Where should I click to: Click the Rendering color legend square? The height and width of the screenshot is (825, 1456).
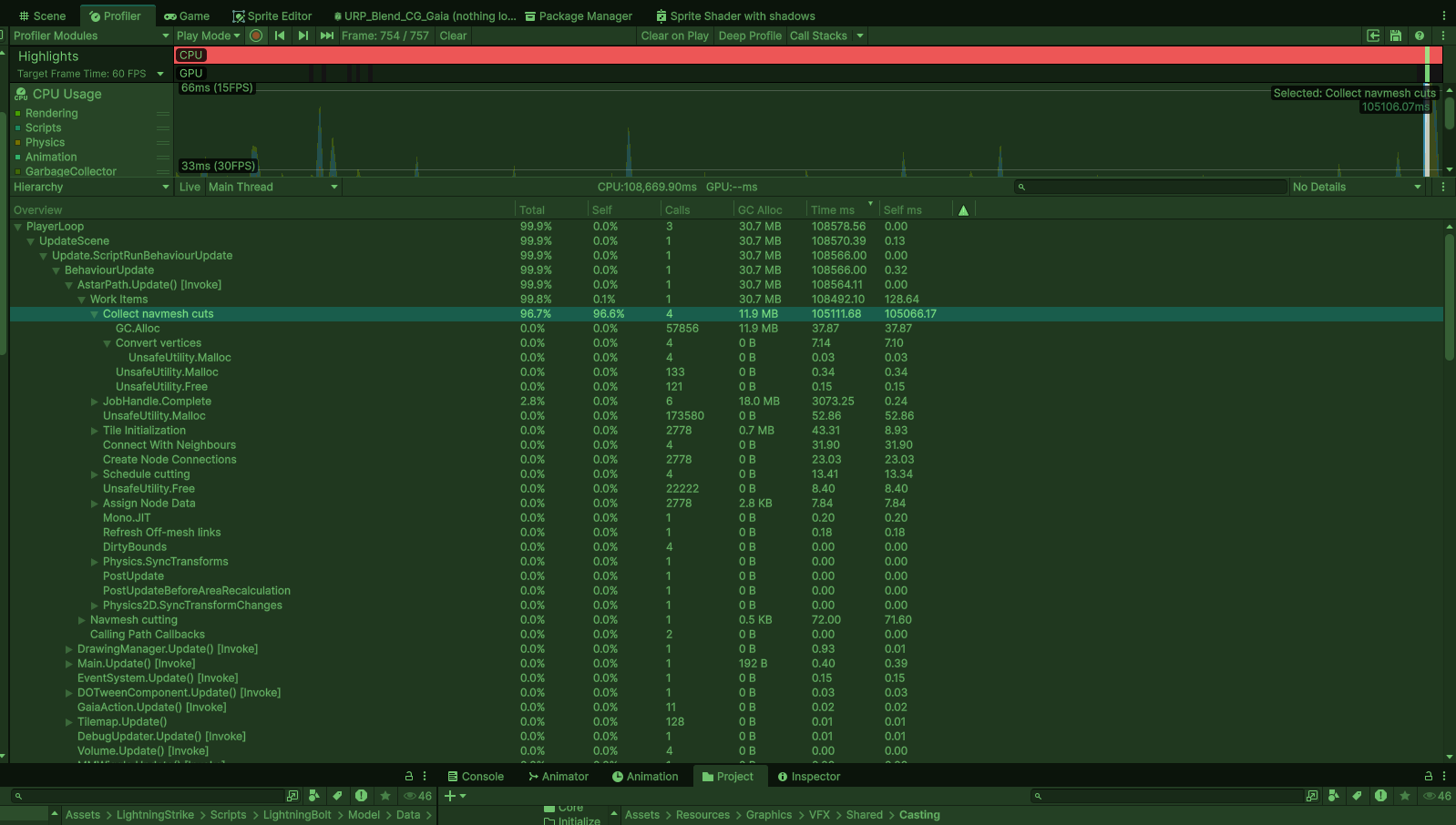(x=17, y=114)
